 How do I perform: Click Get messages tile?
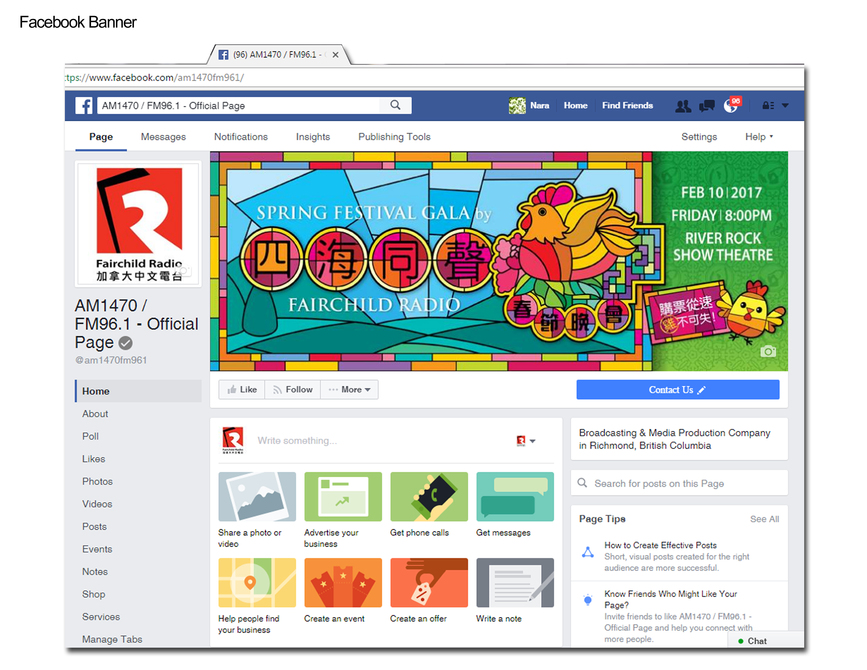pos(515,504)
